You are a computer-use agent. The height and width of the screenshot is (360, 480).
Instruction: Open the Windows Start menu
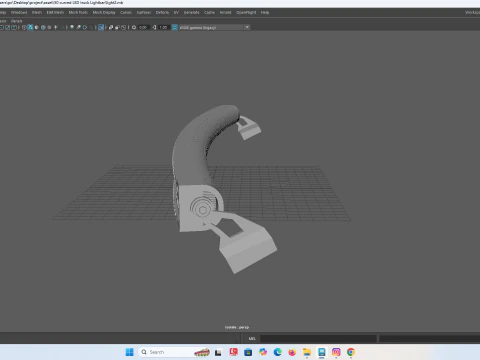[130, 352]
